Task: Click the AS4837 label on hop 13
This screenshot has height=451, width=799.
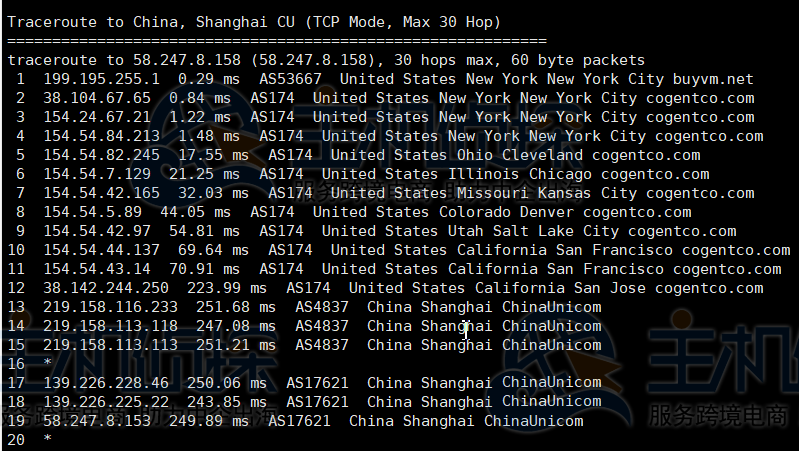Action: pos(322,307)
